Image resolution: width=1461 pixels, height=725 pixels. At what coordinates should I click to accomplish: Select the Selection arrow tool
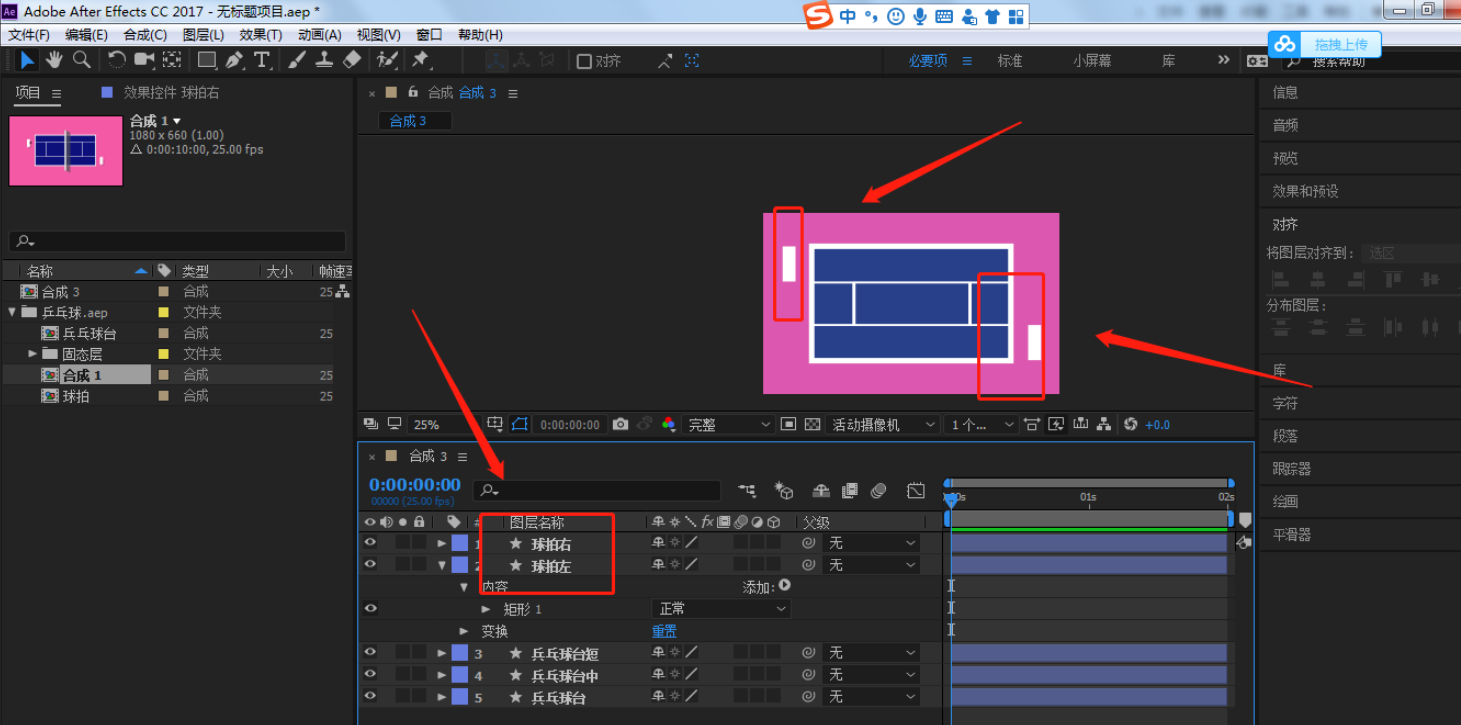click(27, 60)
